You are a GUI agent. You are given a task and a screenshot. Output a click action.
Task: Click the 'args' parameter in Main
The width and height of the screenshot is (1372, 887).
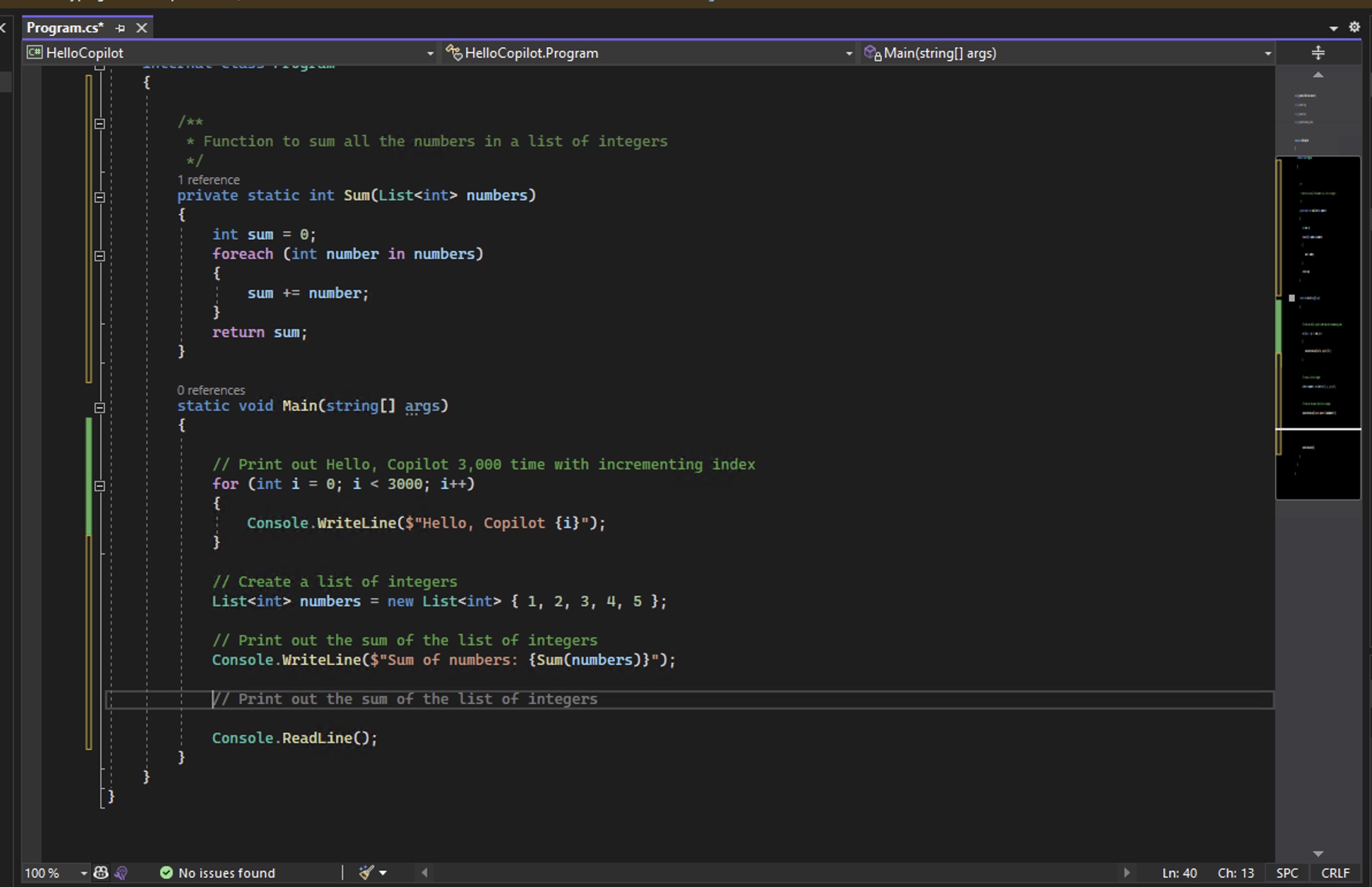pyautogui.click(x=422, y=406)
